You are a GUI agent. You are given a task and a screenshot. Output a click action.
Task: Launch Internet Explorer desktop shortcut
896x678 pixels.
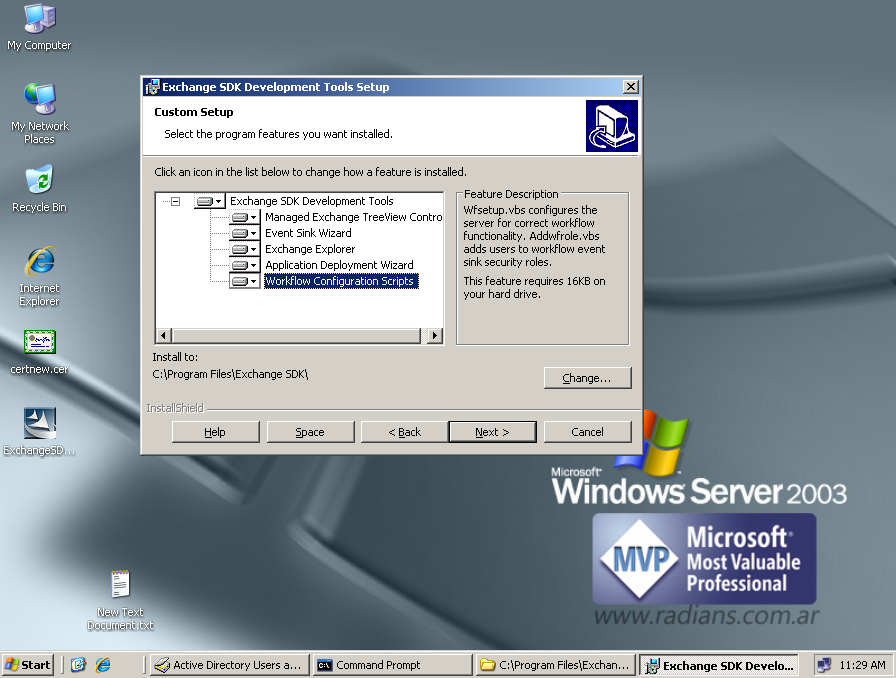(39, 263)
